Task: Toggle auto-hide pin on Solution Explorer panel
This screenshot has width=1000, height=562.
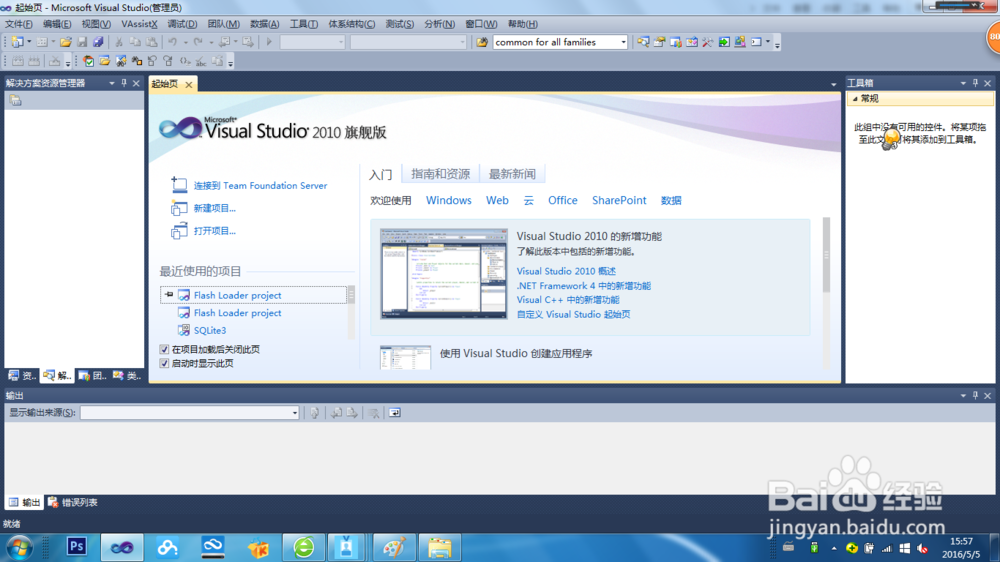Action: click(x=124, y=83)
